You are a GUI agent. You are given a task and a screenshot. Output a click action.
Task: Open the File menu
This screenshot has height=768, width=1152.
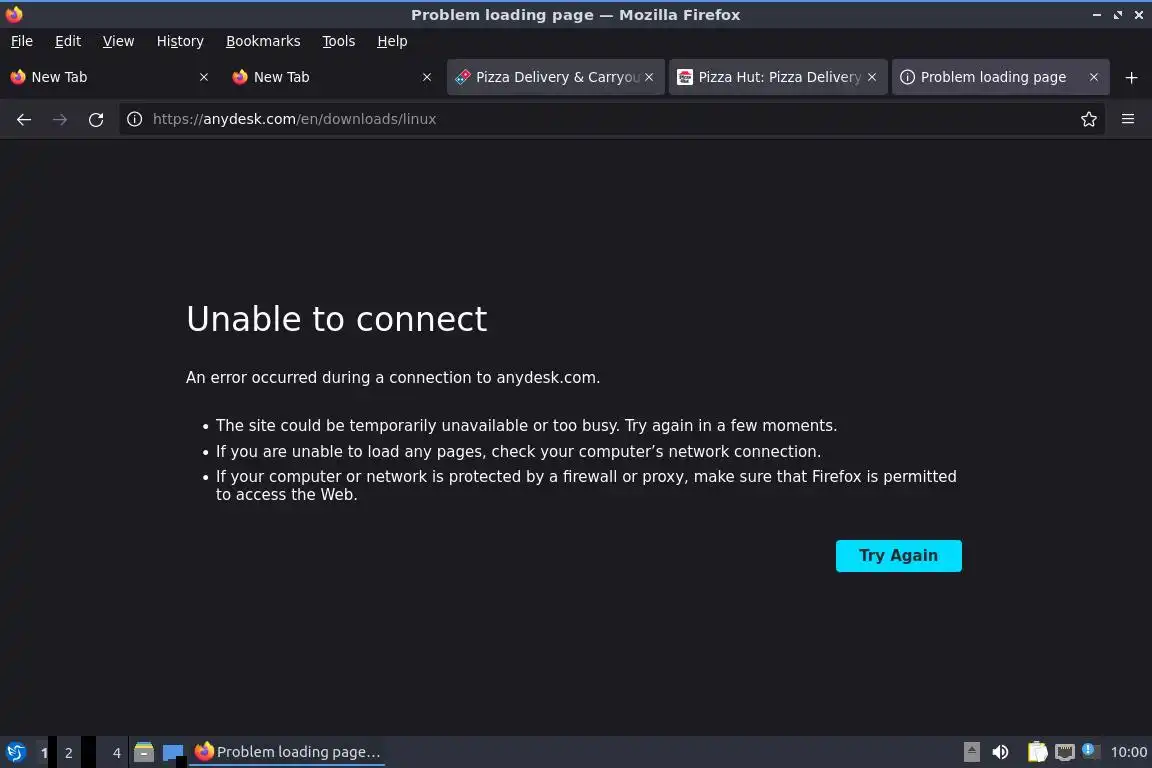click(x=22, y=41)
